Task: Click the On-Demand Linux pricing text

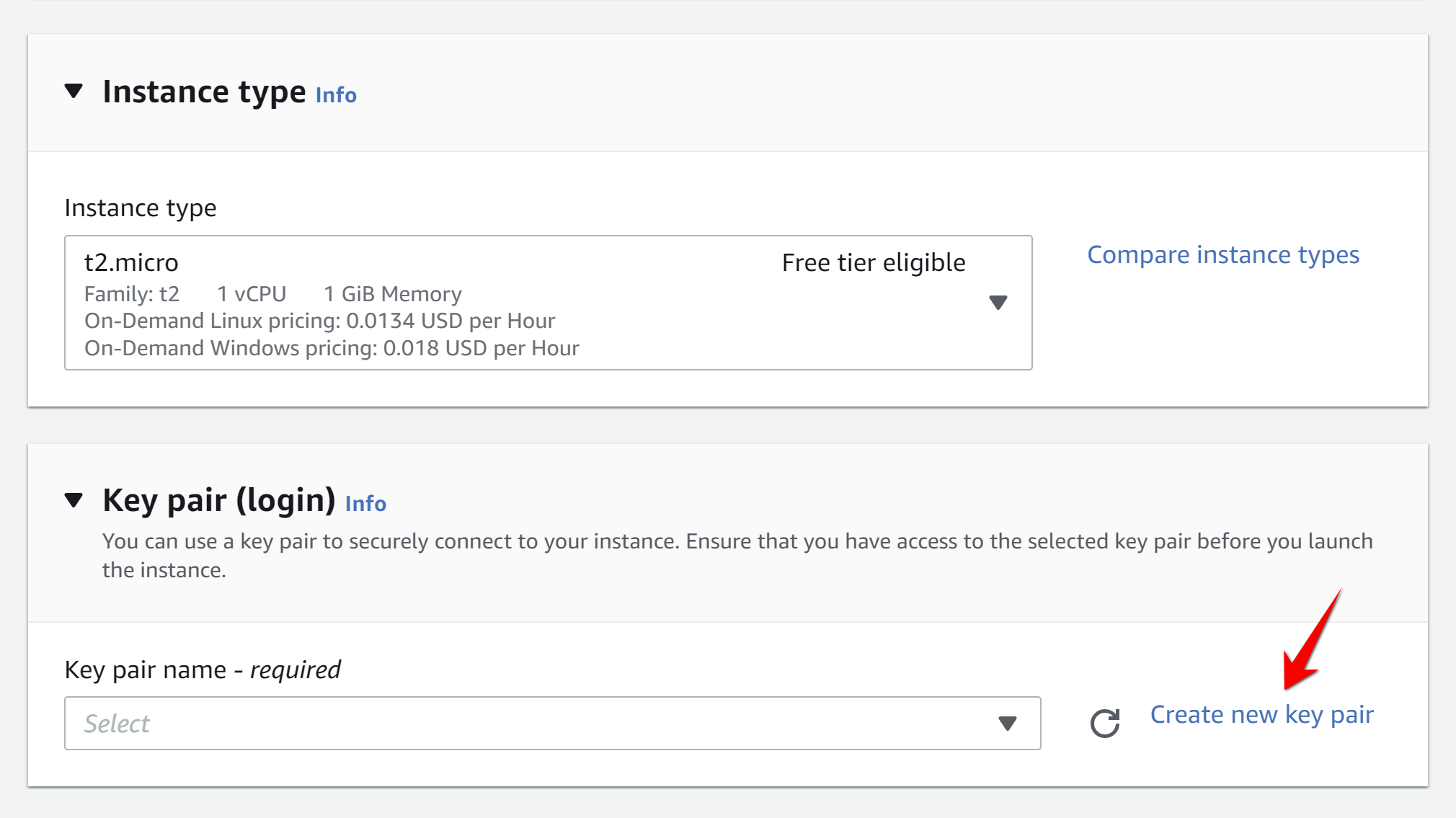Action: (x=319, y=321)
